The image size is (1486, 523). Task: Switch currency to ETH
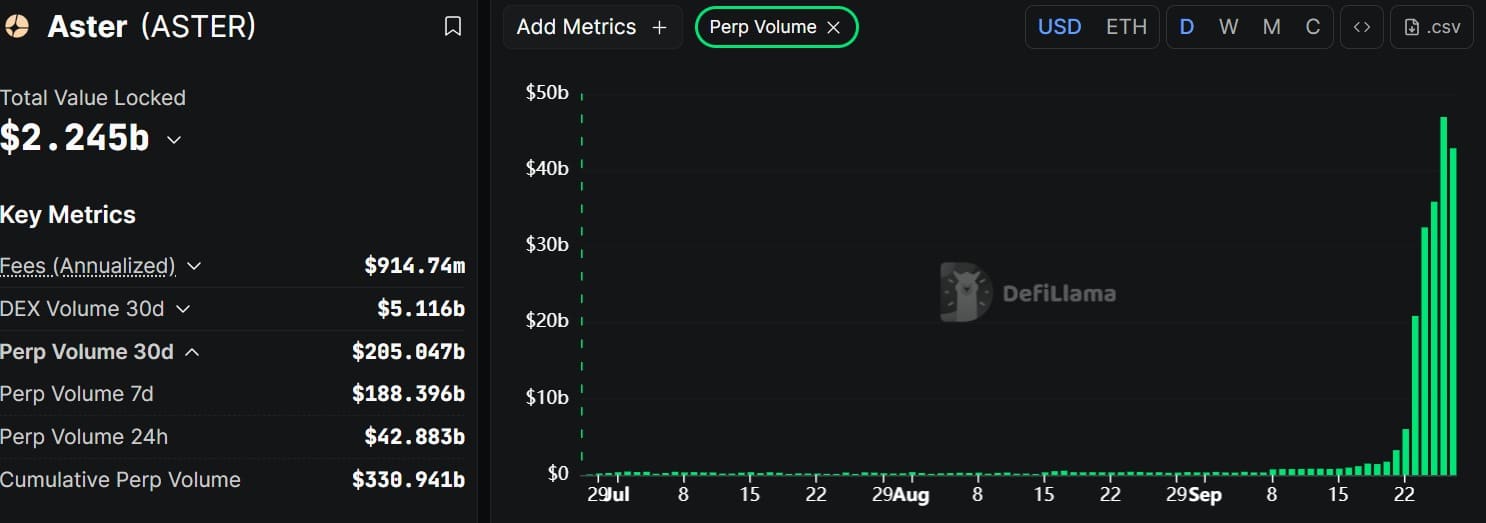[1126, 27]
